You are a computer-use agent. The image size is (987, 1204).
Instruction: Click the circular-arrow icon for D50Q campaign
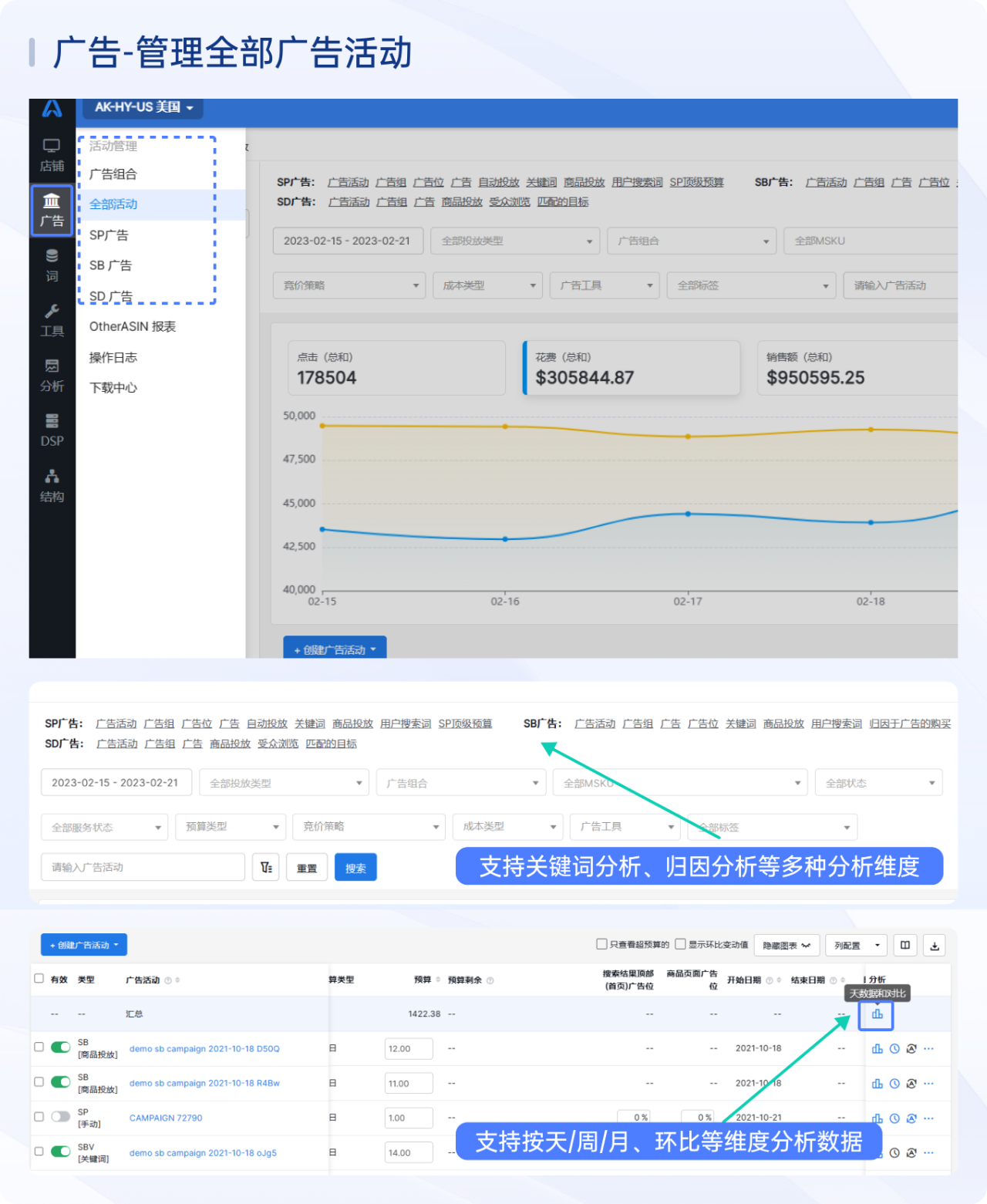tap(911, 1049)
